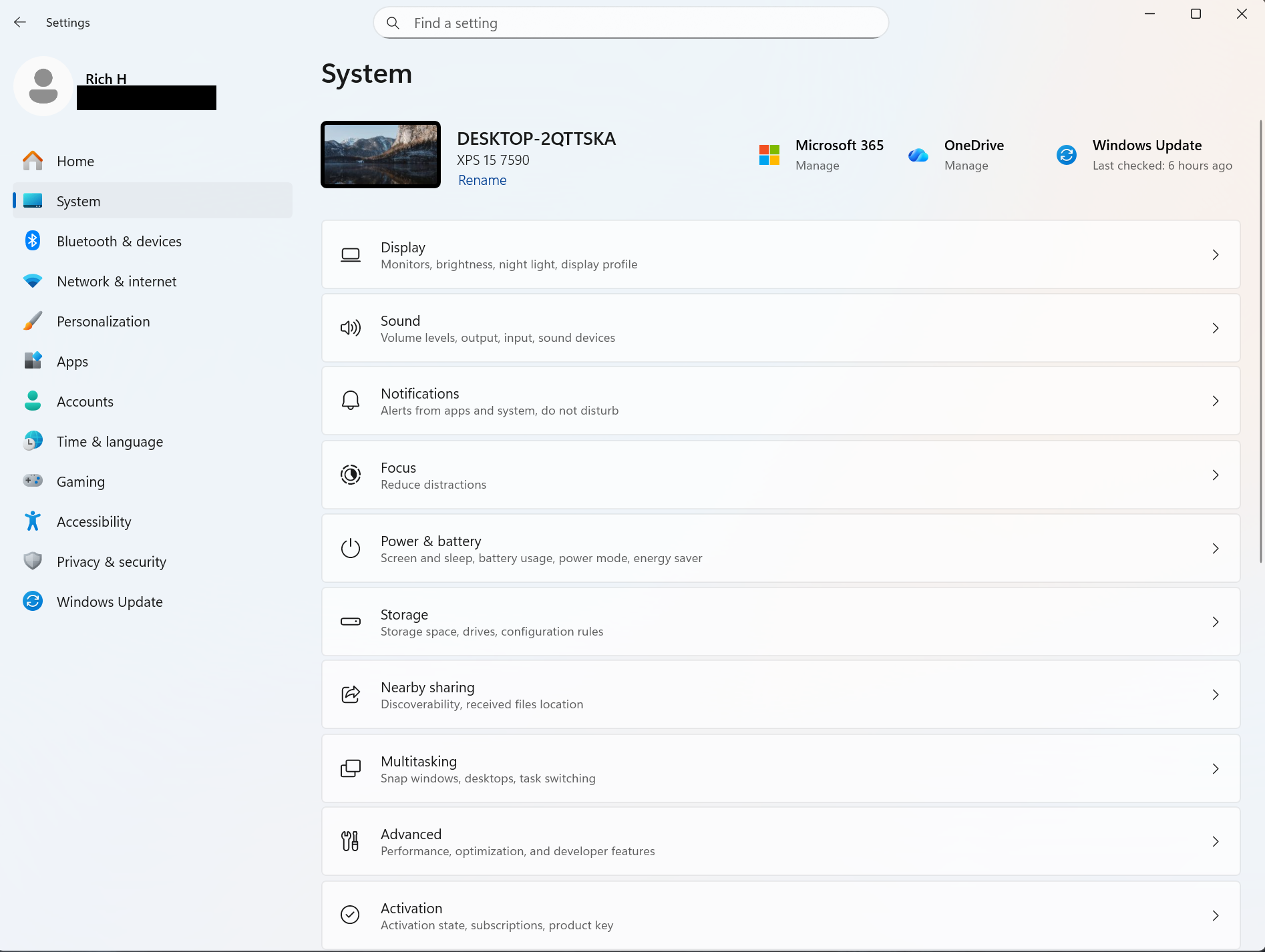Screen dimensions: 1265x952
Task: Expand the Advanced chevron
Action: (x=1216, y=841)
